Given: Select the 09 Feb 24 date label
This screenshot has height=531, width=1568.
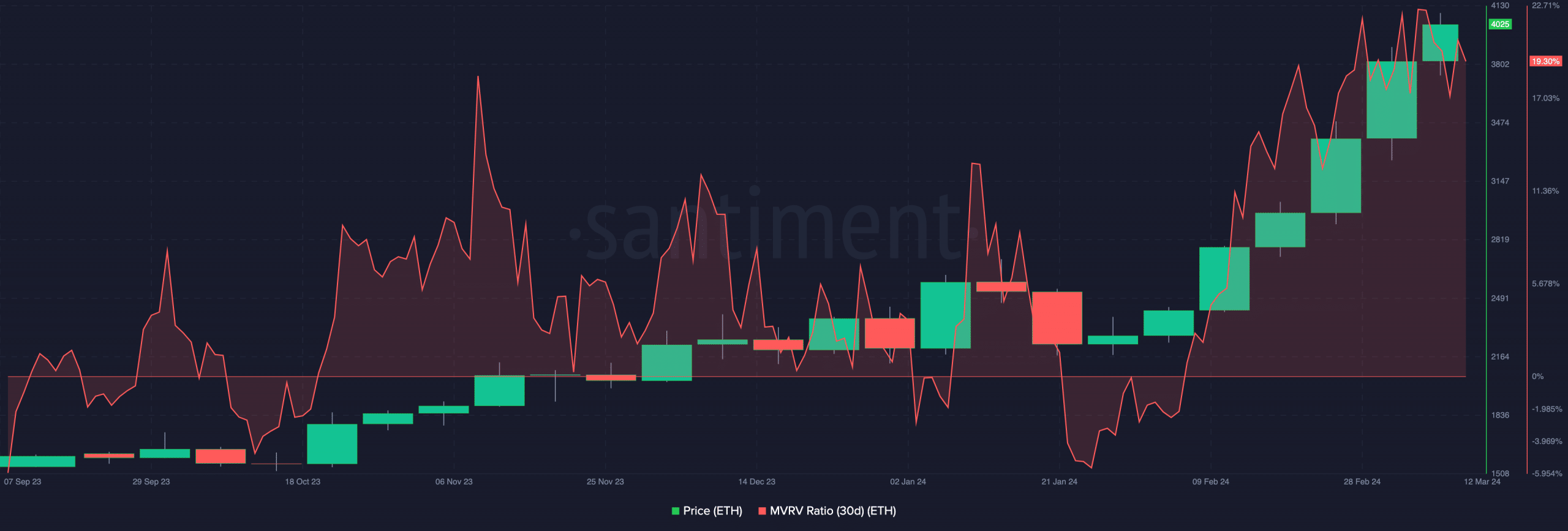Looking at the screenshot, I should [1210, 481].
